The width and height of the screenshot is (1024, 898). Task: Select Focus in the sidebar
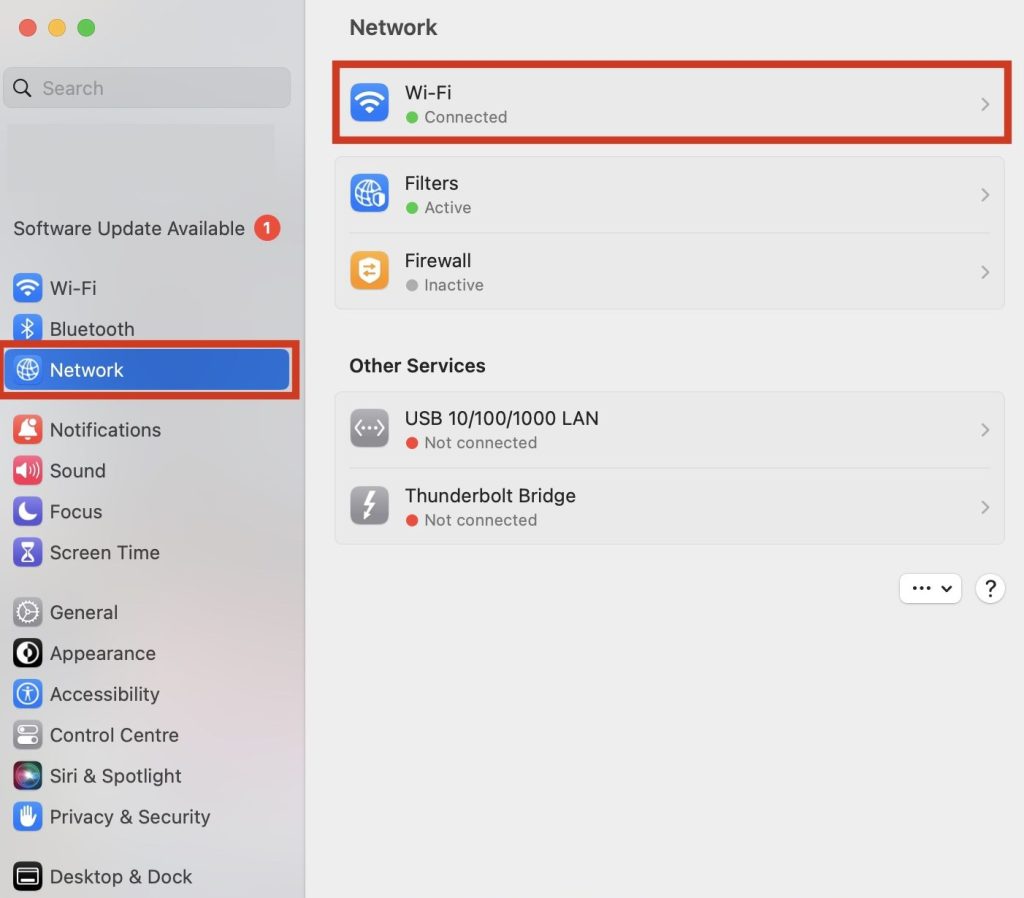147,511
